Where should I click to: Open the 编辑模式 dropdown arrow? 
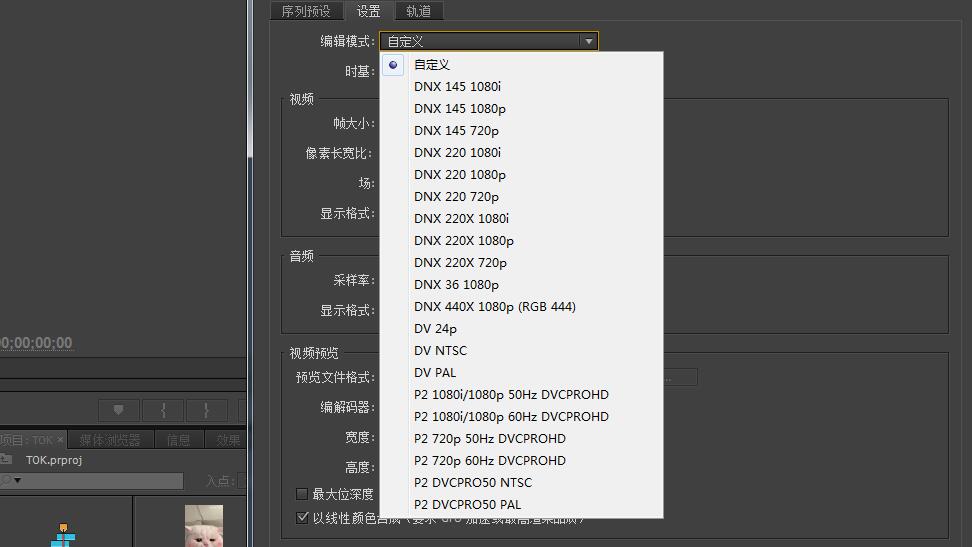coord(588,42)
